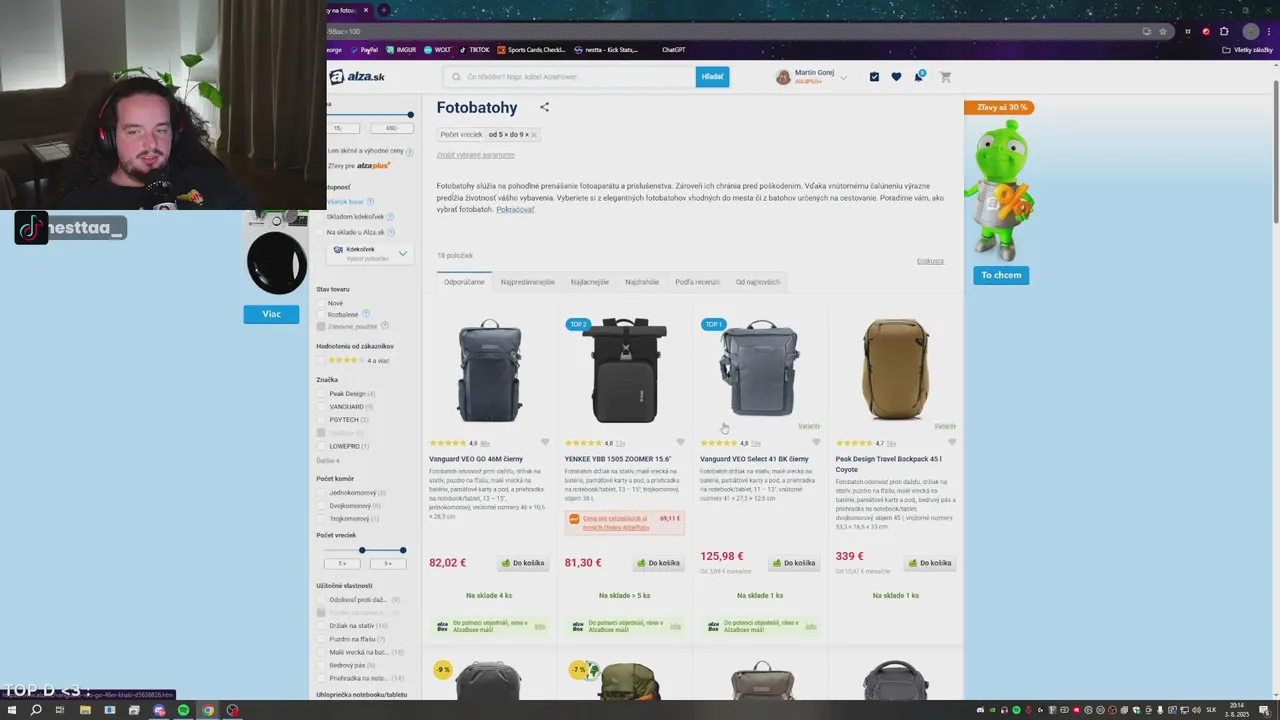Select the 'Najdrahšie' sort tab

tap(642, 282)
